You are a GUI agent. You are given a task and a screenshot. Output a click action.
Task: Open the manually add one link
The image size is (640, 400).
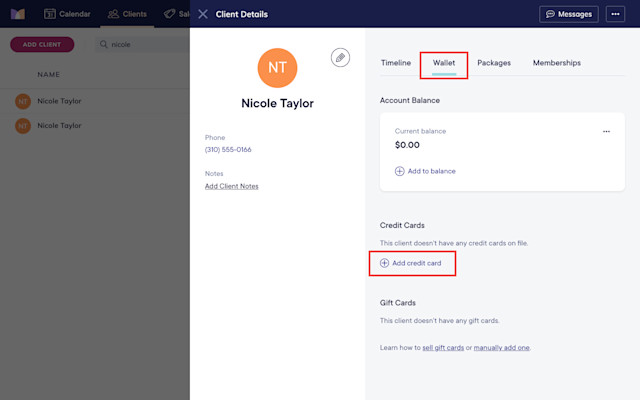pos(501,348)
